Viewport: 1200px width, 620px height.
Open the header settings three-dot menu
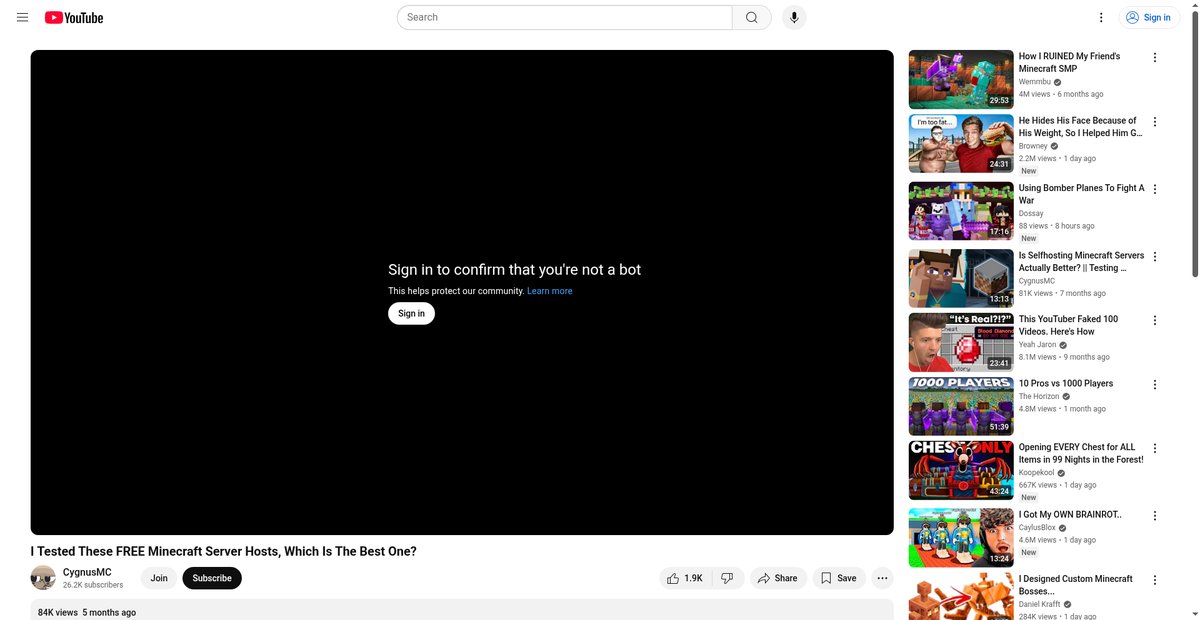[1101, 17]
